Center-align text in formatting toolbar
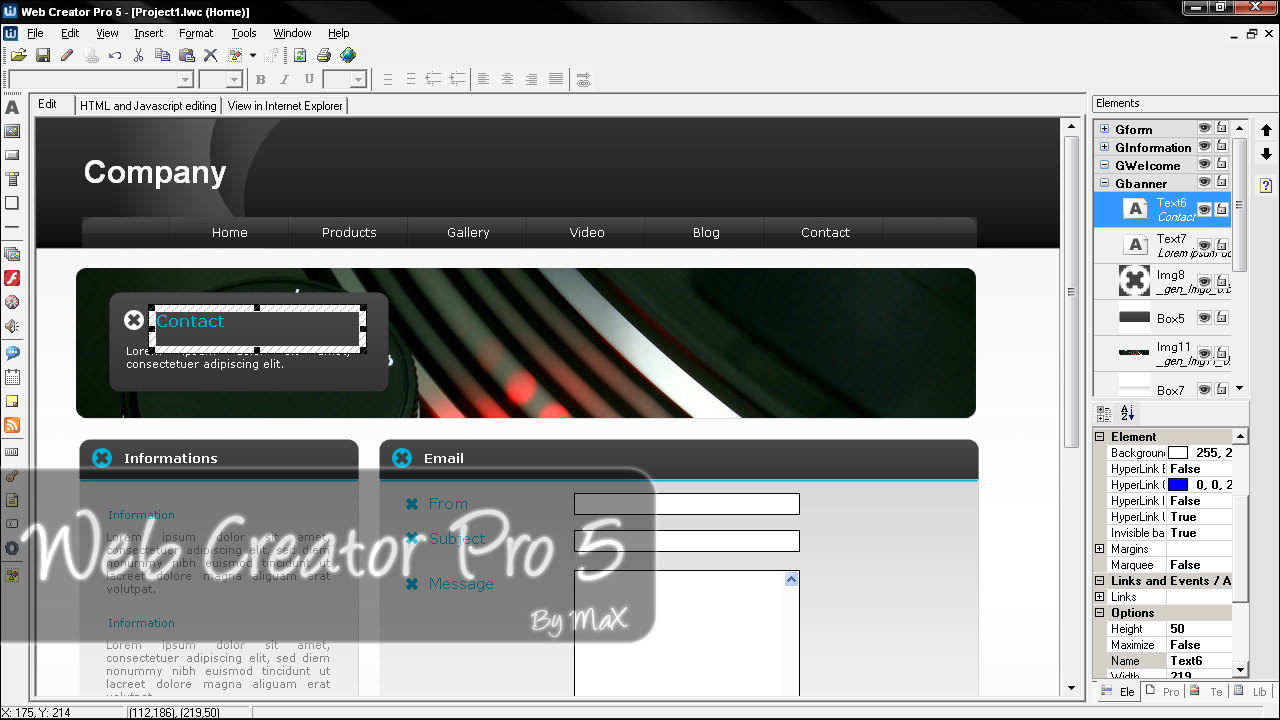This screenshot has height=720, width=1280. click(508, 80)
